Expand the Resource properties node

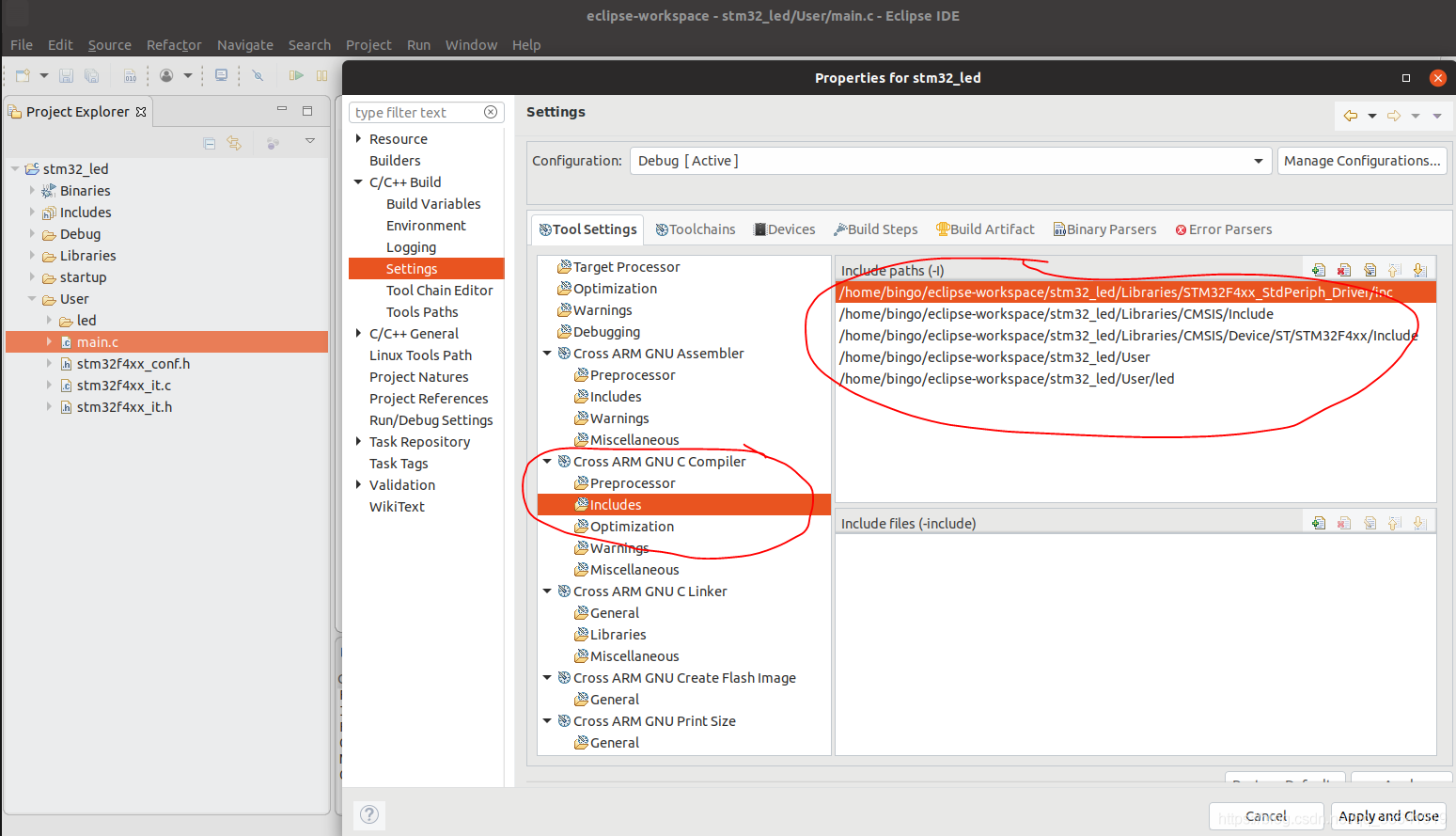pyautogui.click(x=358, y=139)
